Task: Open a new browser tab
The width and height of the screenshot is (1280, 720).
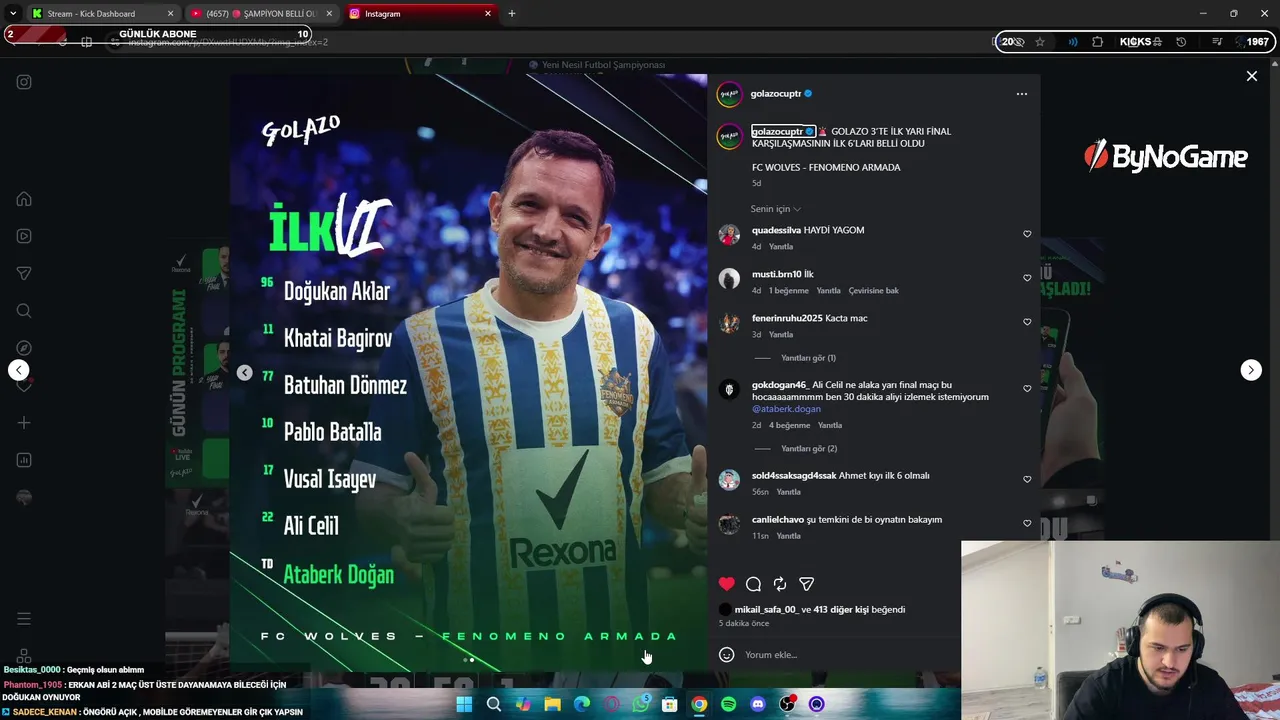Action: [511, 14]
